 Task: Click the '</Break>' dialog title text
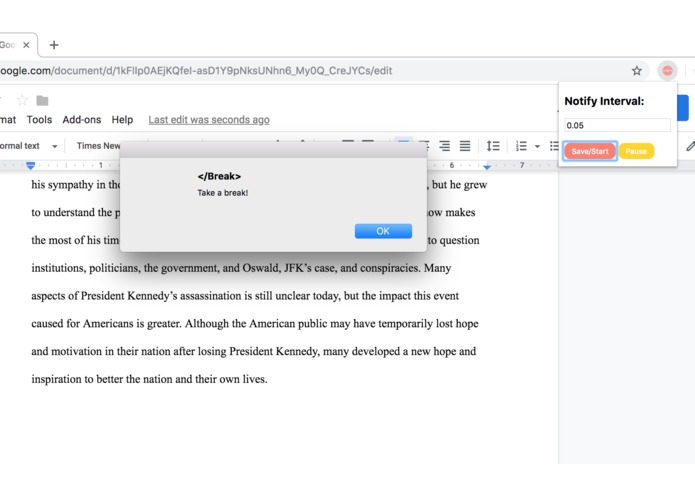tap(219, 176)
